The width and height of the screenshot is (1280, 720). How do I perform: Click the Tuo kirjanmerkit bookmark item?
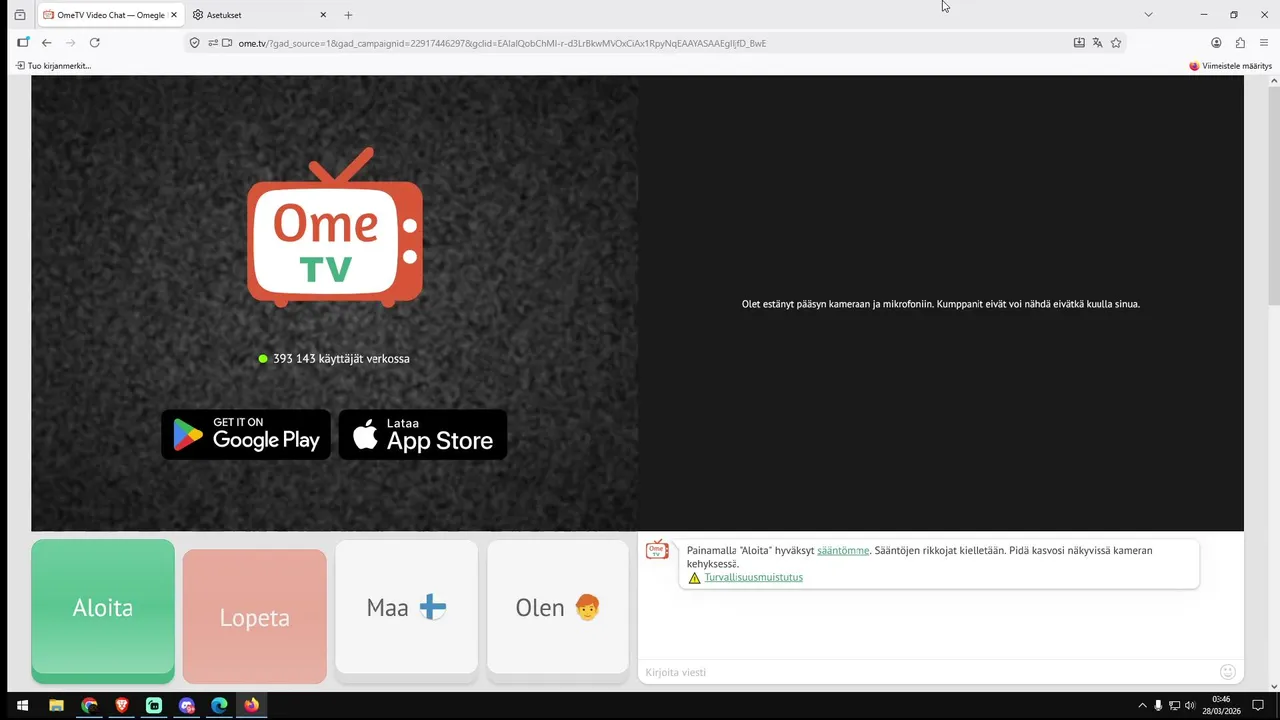[x=53, y=66]
